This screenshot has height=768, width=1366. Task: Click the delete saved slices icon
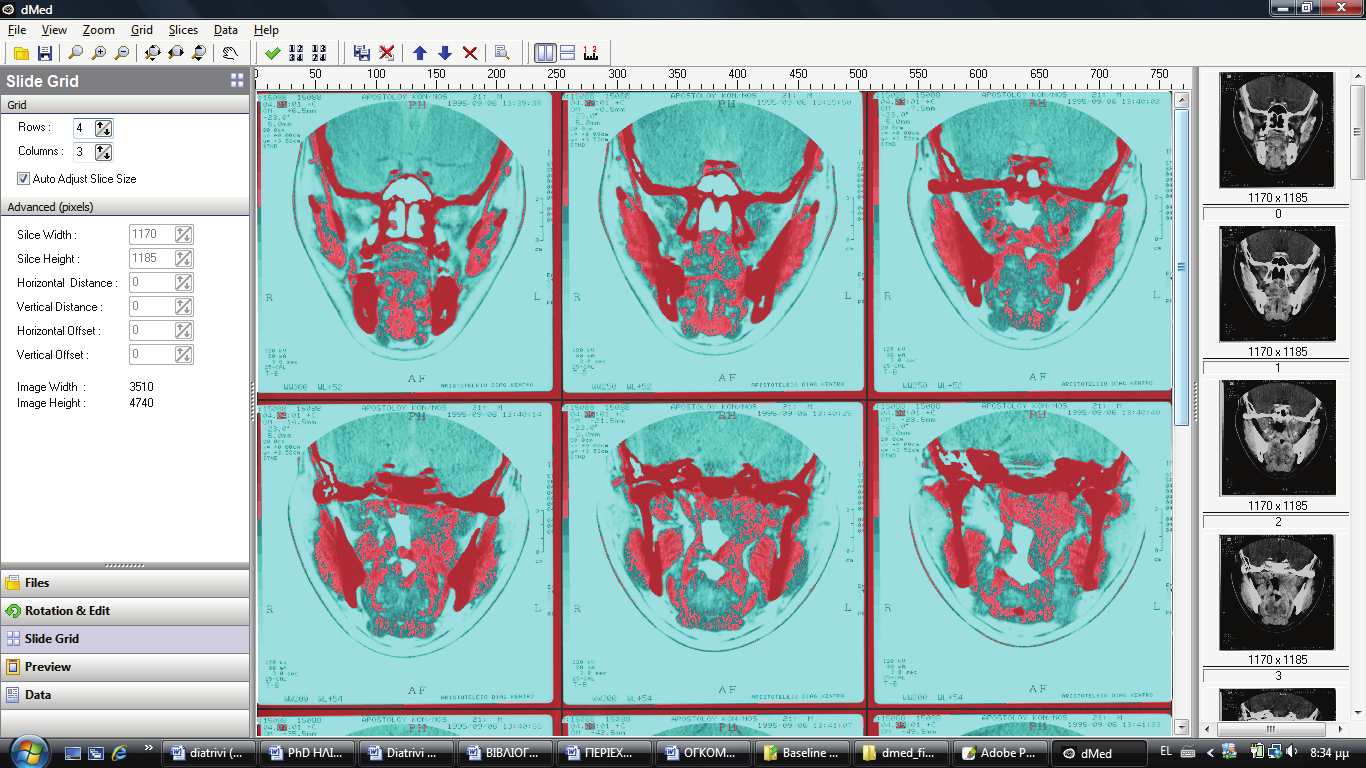(386, 53)
